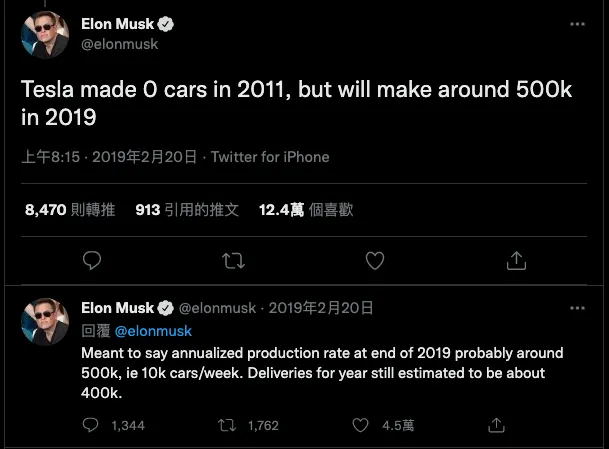Open the avatar on the reply tweet
This screenshot has height=449, width=609.
pos(45,319)
